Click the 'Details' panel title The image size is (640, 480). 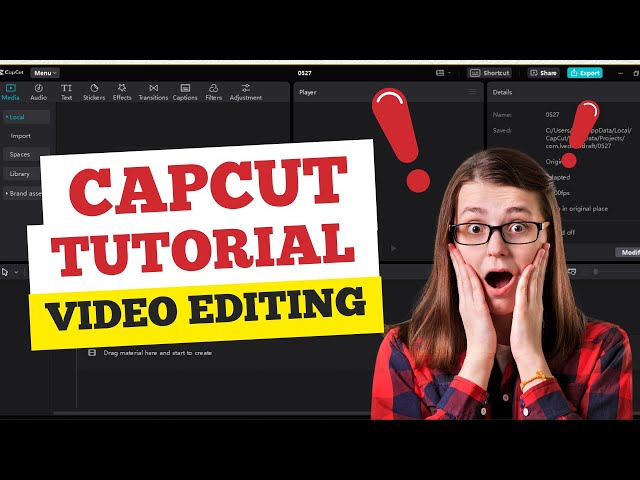point(502,92)
